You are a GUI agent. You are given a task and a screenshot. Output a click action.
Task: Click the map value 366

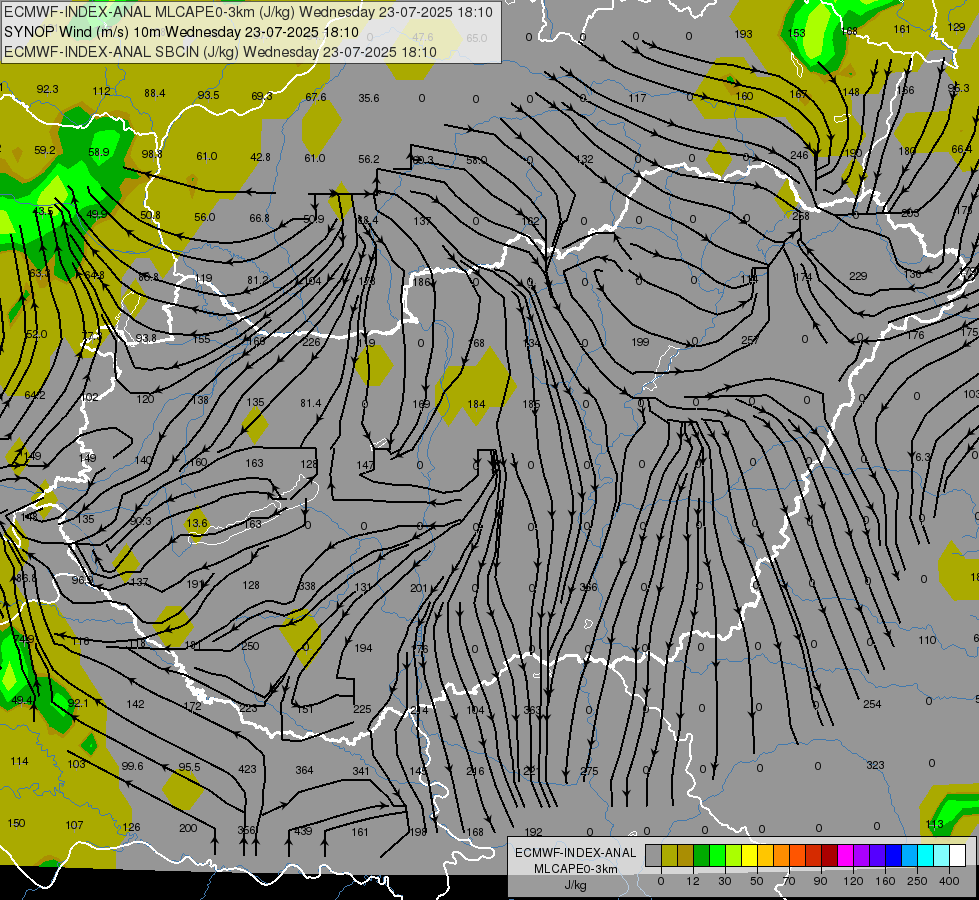tap(588, 587)
